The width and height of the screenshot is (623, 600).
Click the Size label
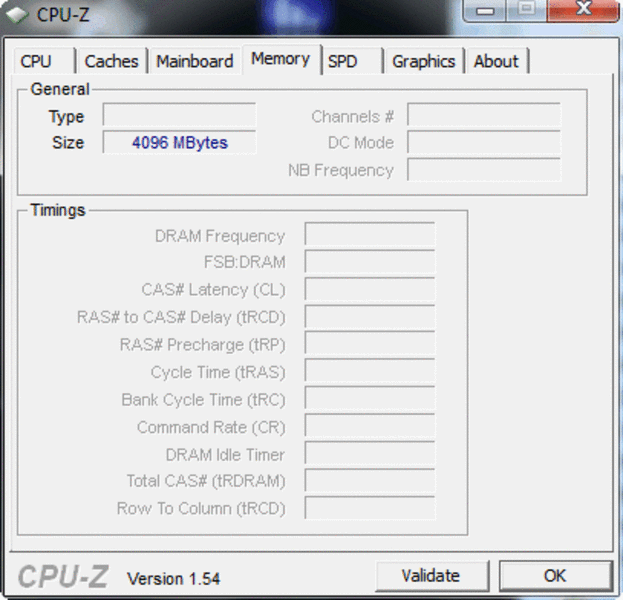pos(68,143)
